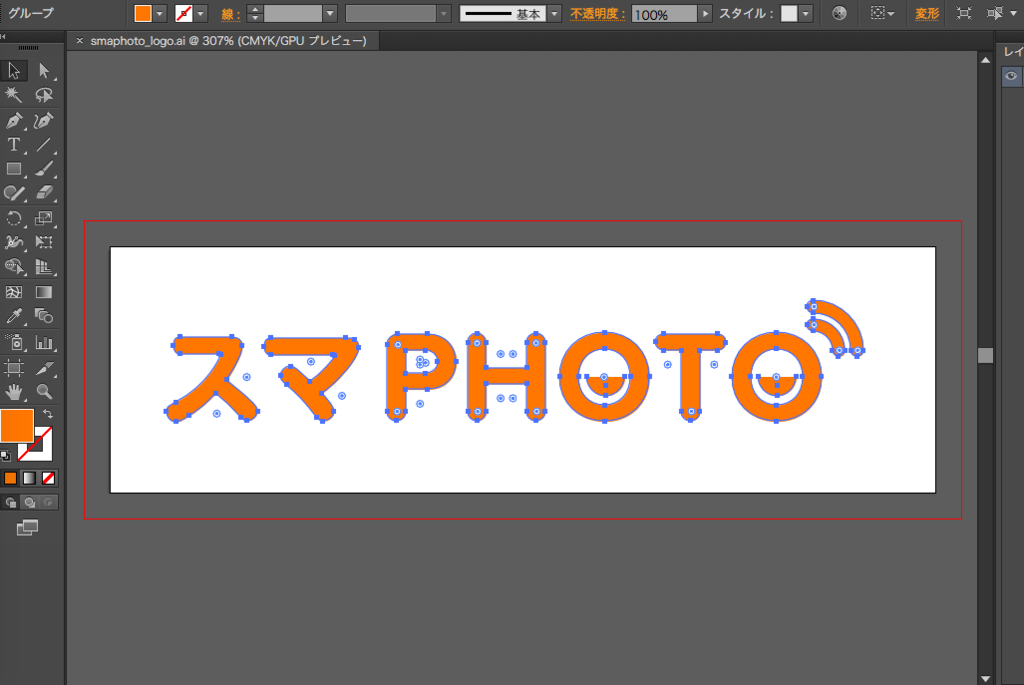Expand opacity slider arrow beside 100%
1024x685 pixels.
[705, 14]
